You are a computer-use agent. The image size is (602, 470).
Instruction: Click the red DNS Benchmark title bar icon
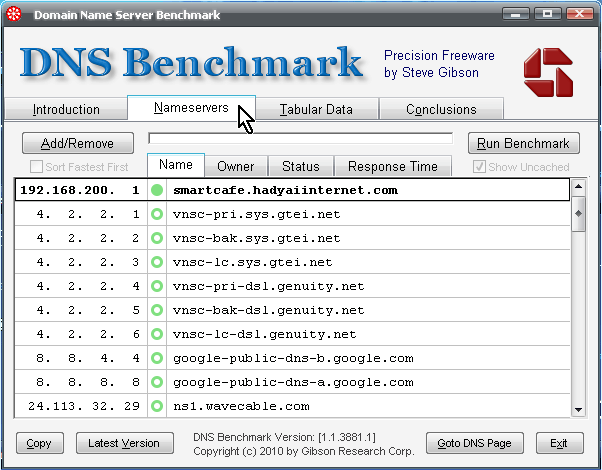[x=14, y=15]
